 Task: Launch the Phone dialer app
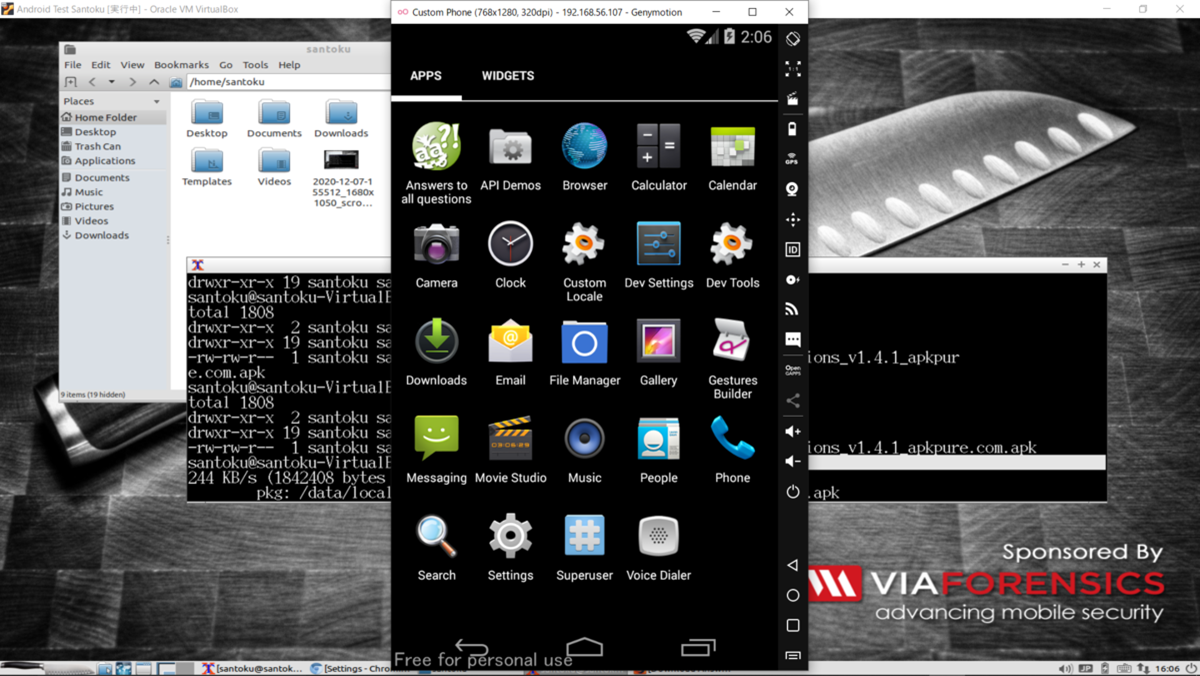(732, 450)
